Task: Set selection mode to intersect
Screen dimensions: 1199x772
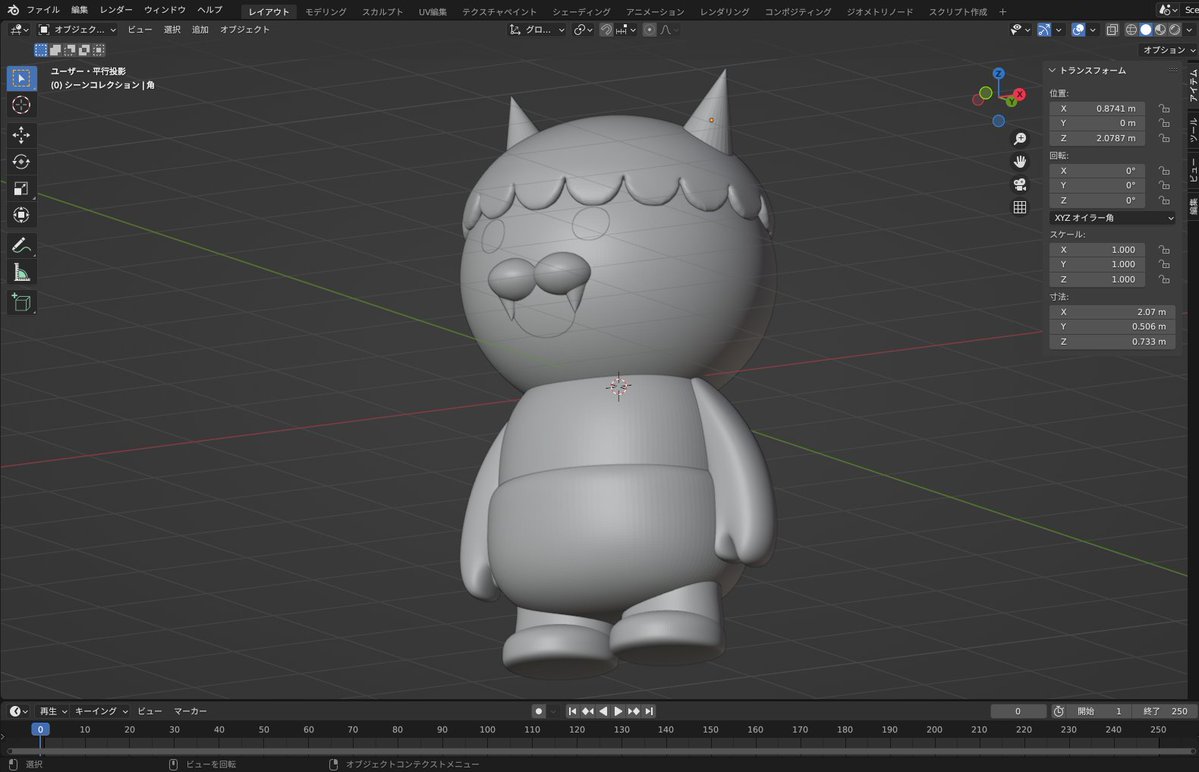Action: point(99,50)
